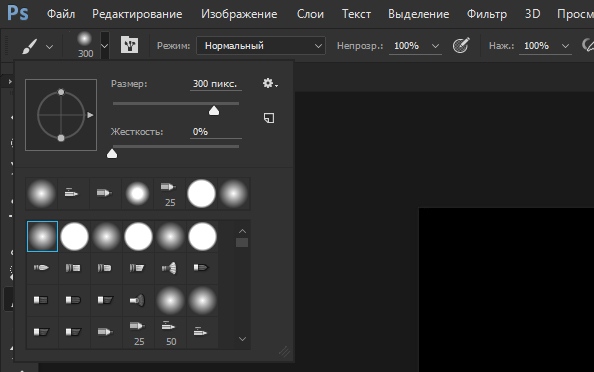
Task: Click the down arrow of brush list scrollbar
Action: 242,339
